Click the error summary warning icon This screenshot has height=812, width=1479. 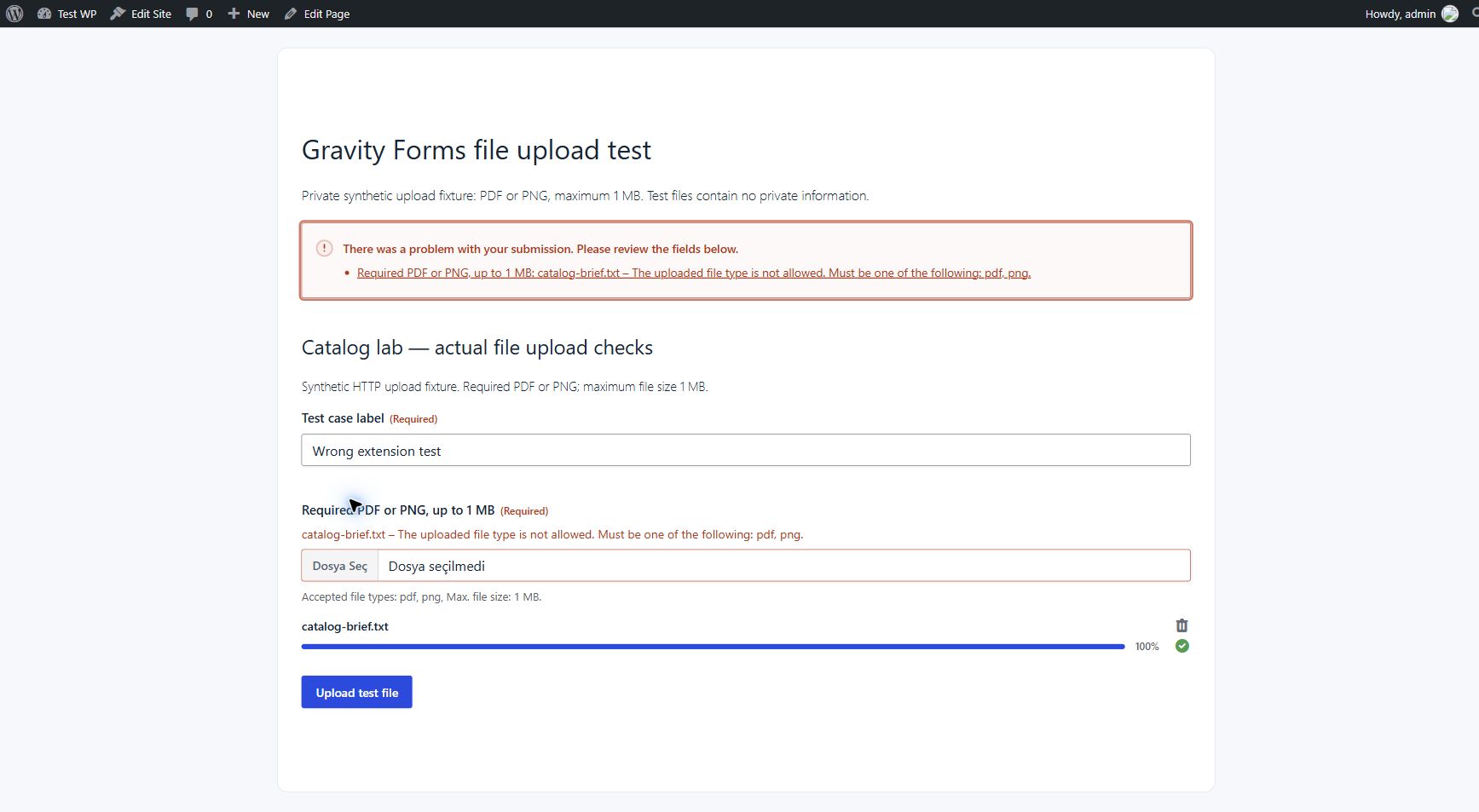click(x=324, y=248)
